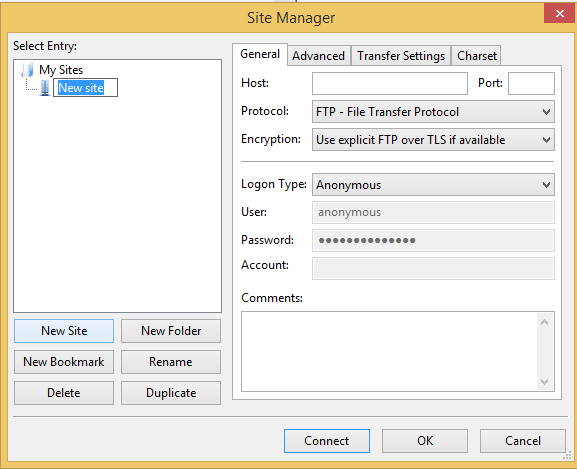Switch to the Advanced tab
Image resolution: width=577 pixels, height=469 pixels.
pyautogui.click(x=318, y=56)
